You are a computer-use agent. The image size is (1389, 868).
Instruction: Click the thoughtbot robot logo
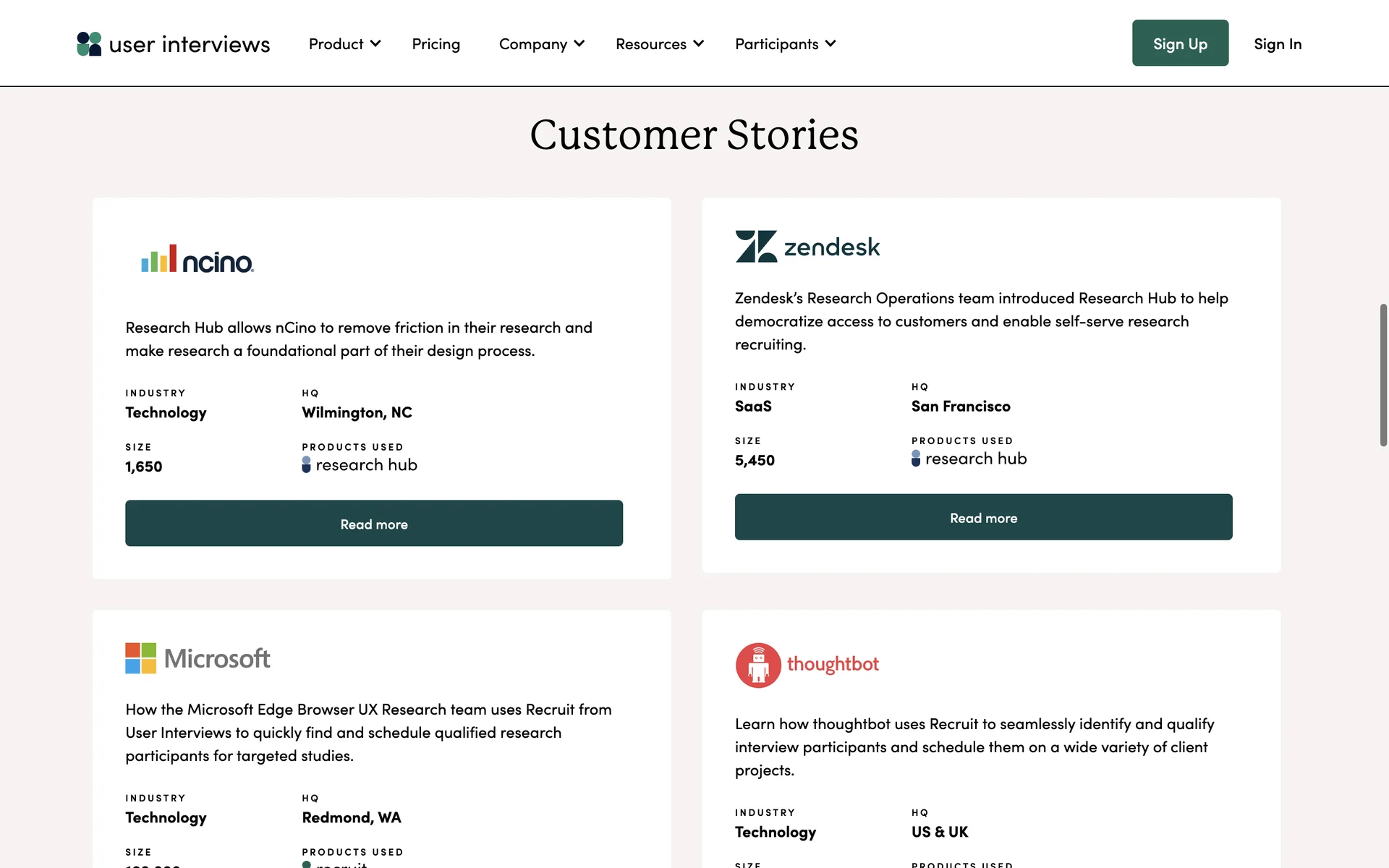(x=758, y=665)
